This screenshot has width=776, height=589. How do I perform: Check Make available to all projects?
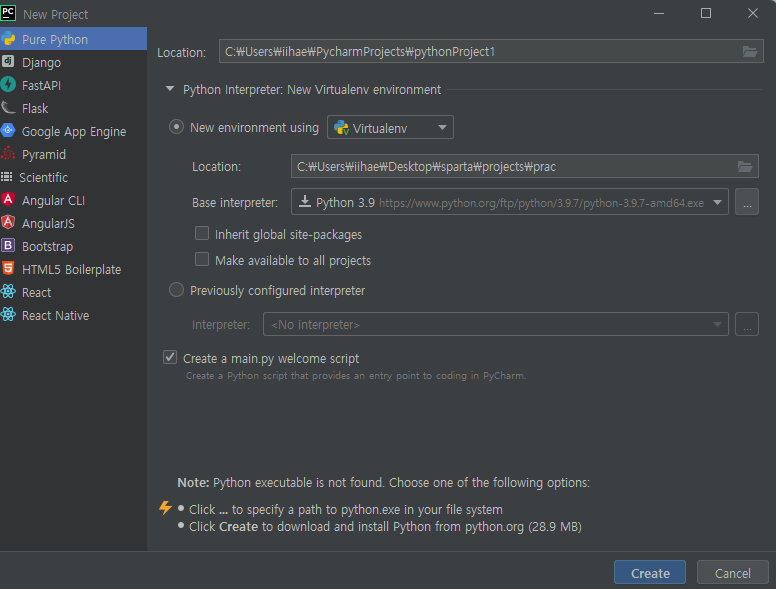tap(202, 259)
